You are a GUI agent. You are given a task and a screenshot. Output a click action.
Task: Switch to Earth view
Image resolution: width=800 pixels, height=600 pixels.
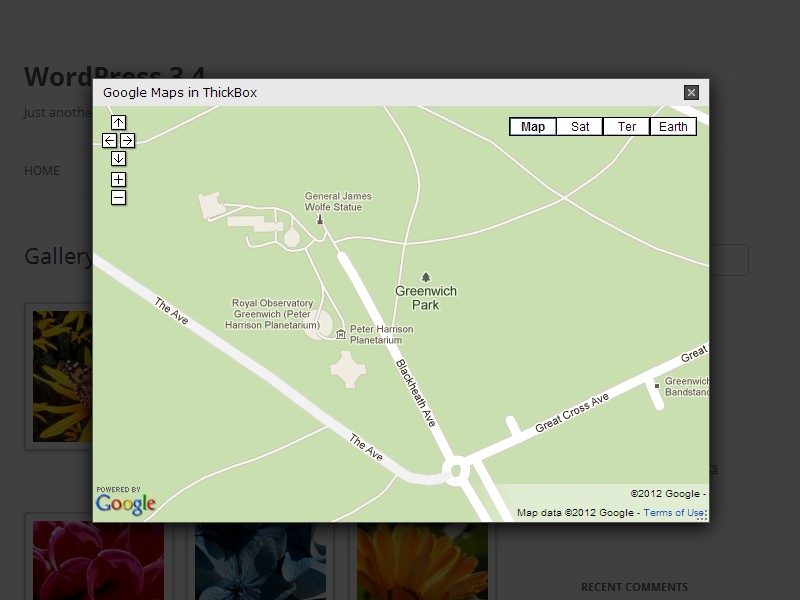click(673, 127)
